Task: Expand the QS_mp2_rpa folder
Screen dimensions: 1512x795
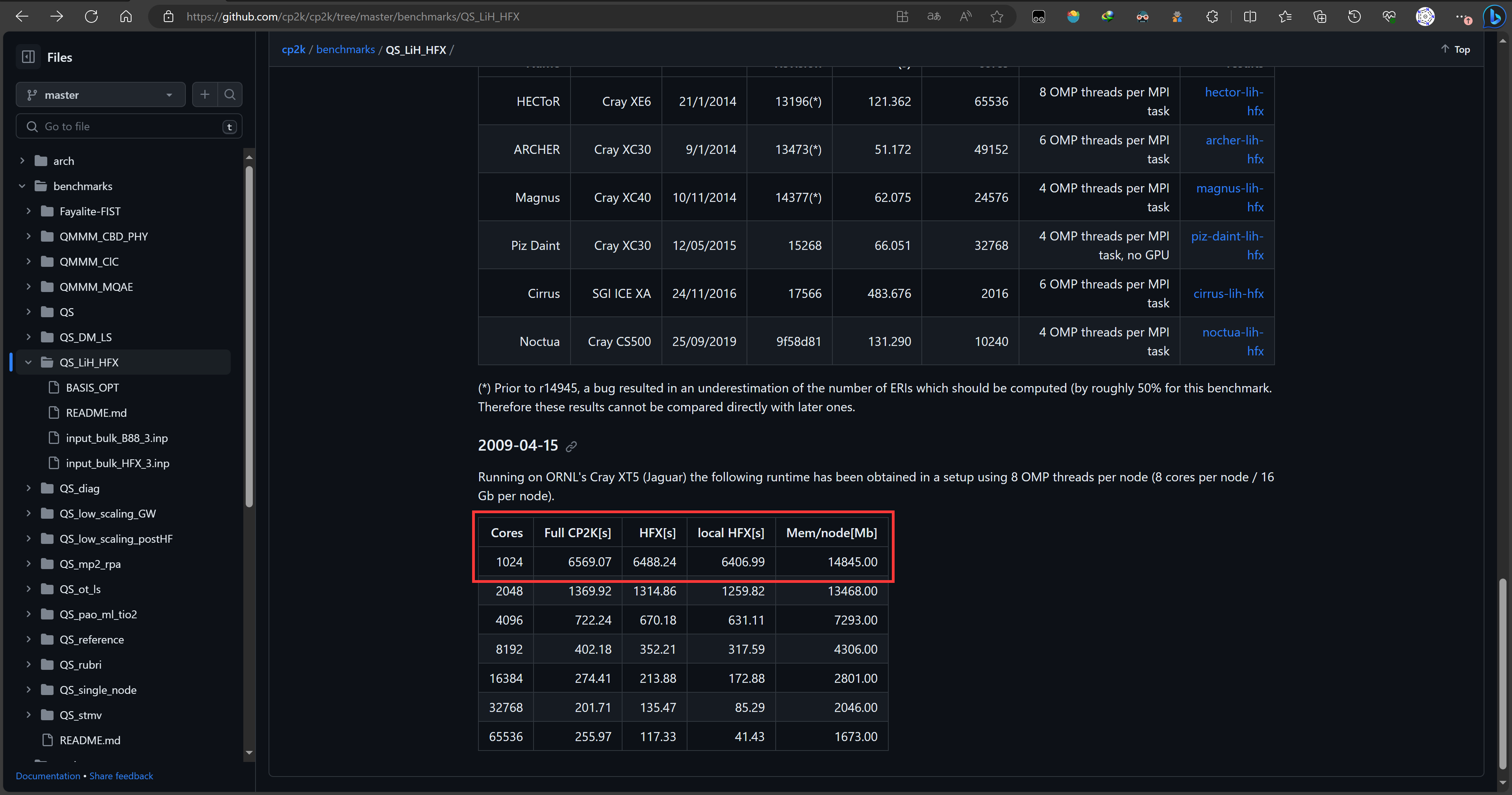Action: [28, 564]
